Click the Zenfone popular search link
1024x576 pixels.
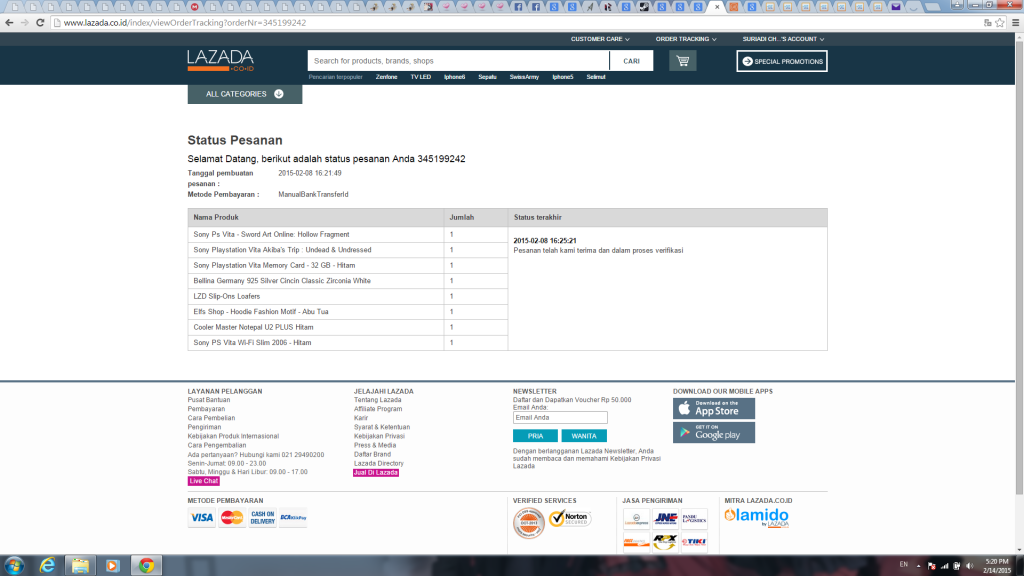387,77
